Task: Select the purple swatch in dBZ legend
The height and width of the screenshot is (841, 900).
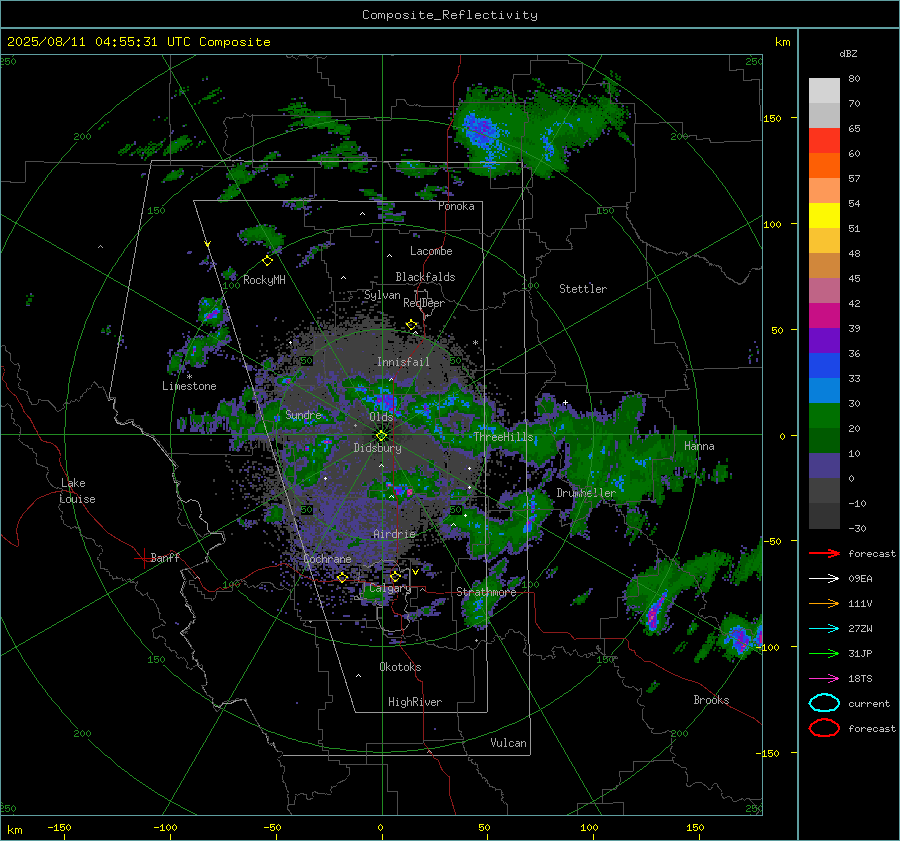Action: (x=824, y=340)
